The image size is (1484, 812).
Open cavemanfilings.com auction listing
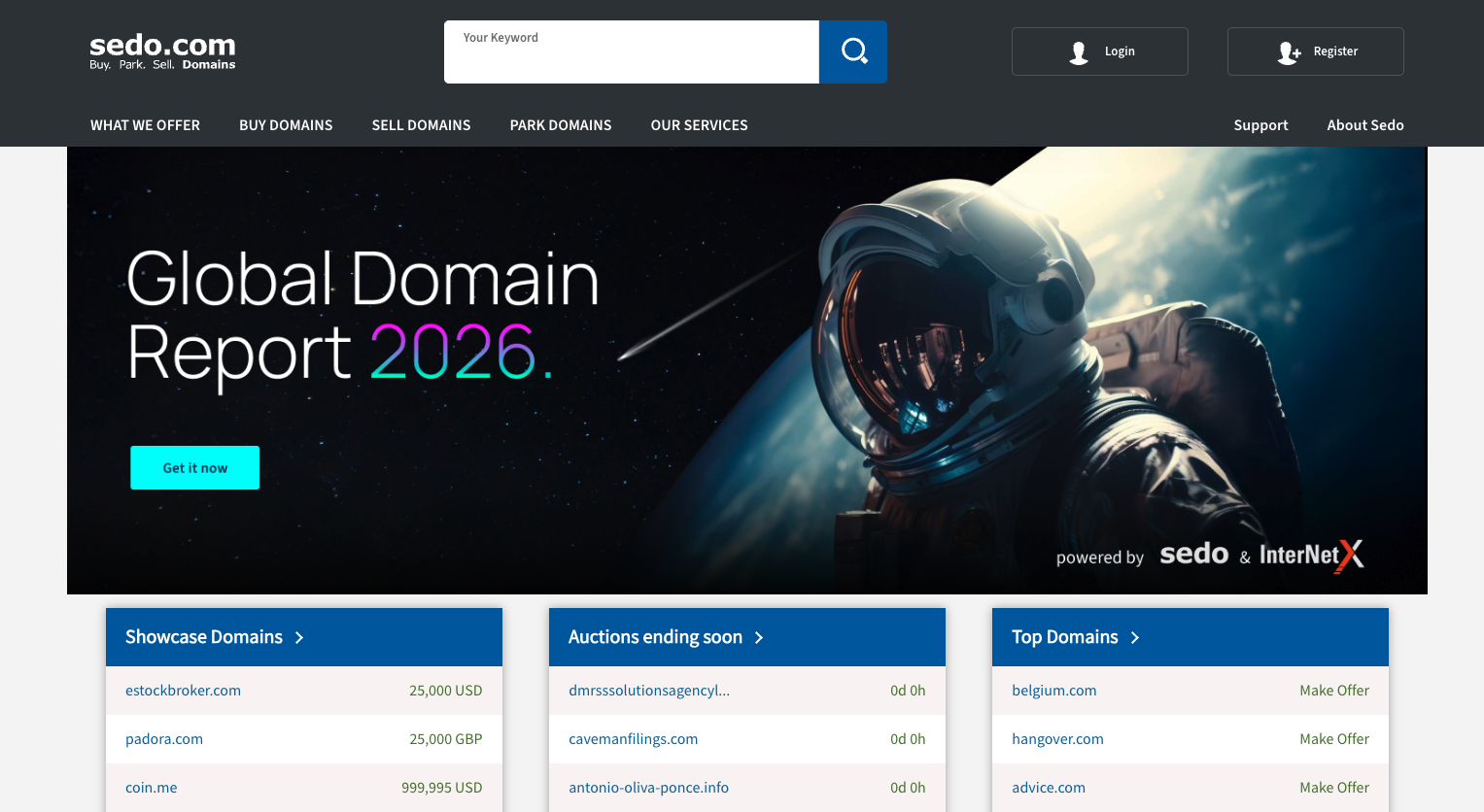[x=633, y=739]
